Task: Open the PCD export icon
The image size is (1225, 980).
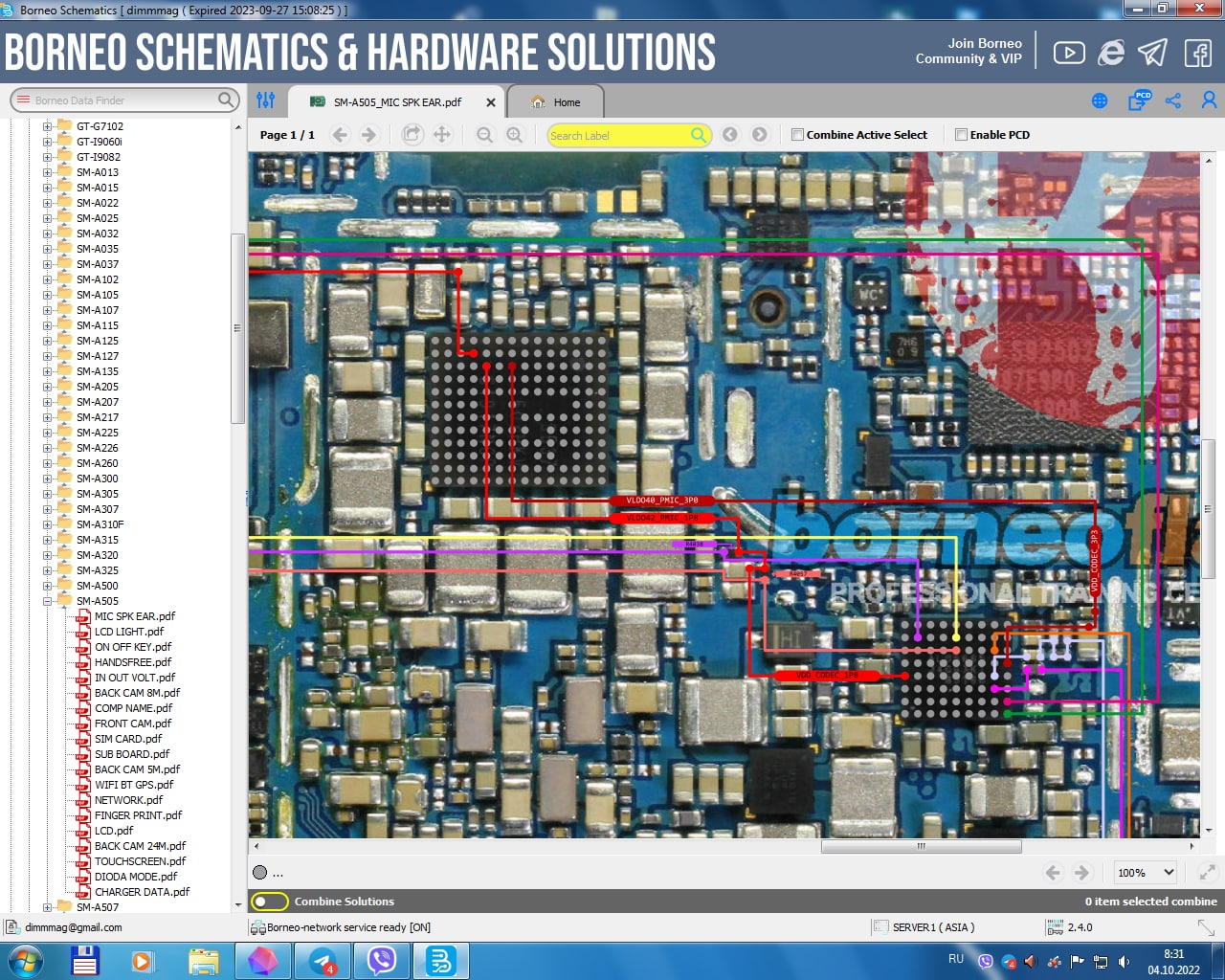Action: 1139,100
